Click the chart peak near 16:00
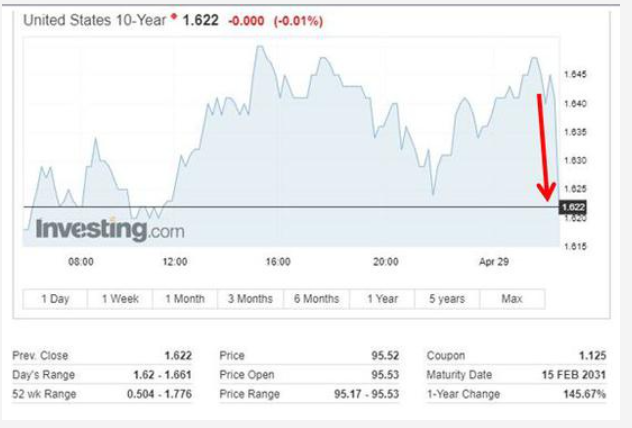This screenshot has height=428, width=632. pos(260,47)
